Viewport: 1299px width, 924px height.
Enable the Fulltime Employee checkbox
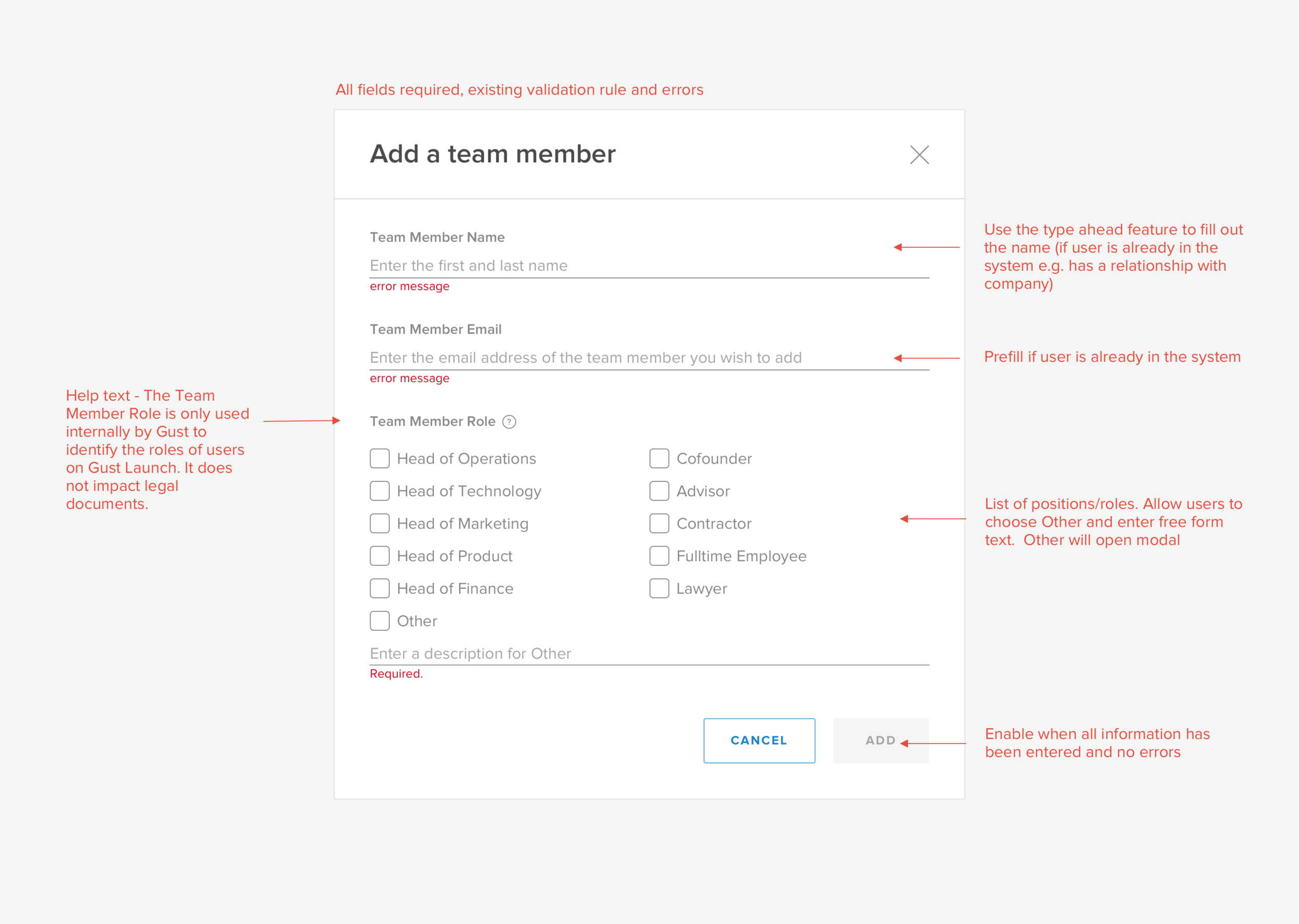point(659,556)
